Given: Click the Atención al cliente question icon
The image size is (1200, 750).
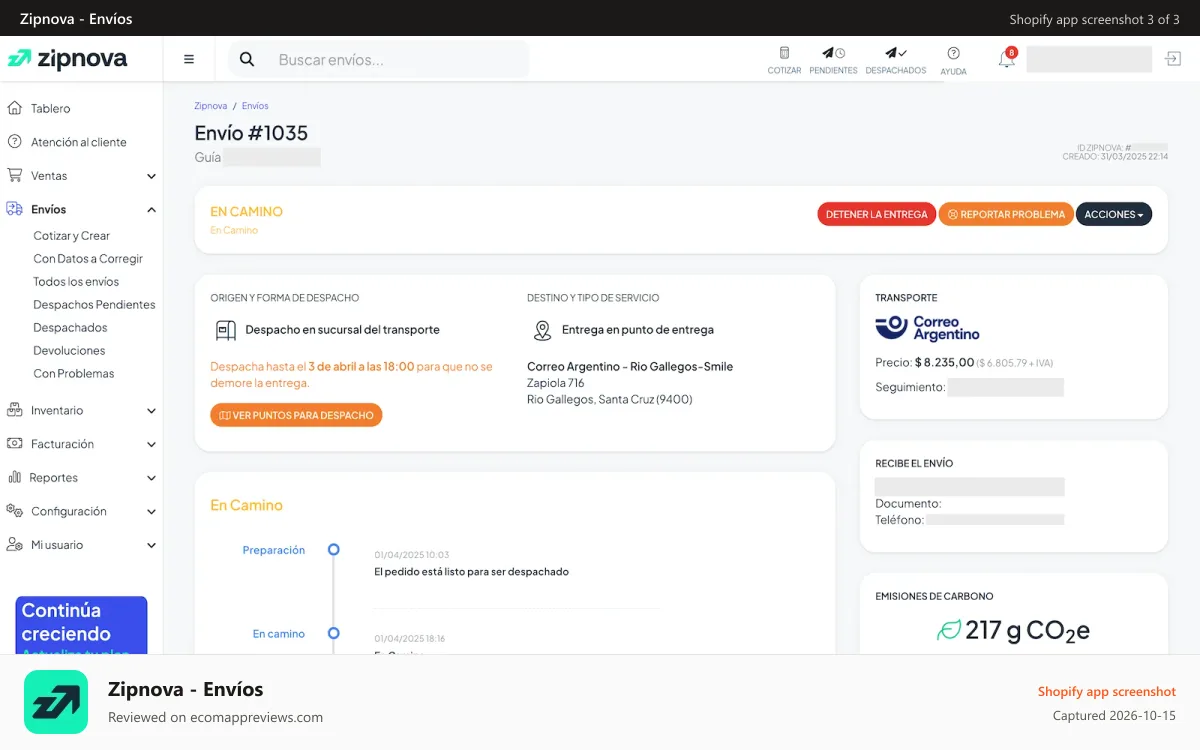Looking at the screenshot, I should click(15, 142).
